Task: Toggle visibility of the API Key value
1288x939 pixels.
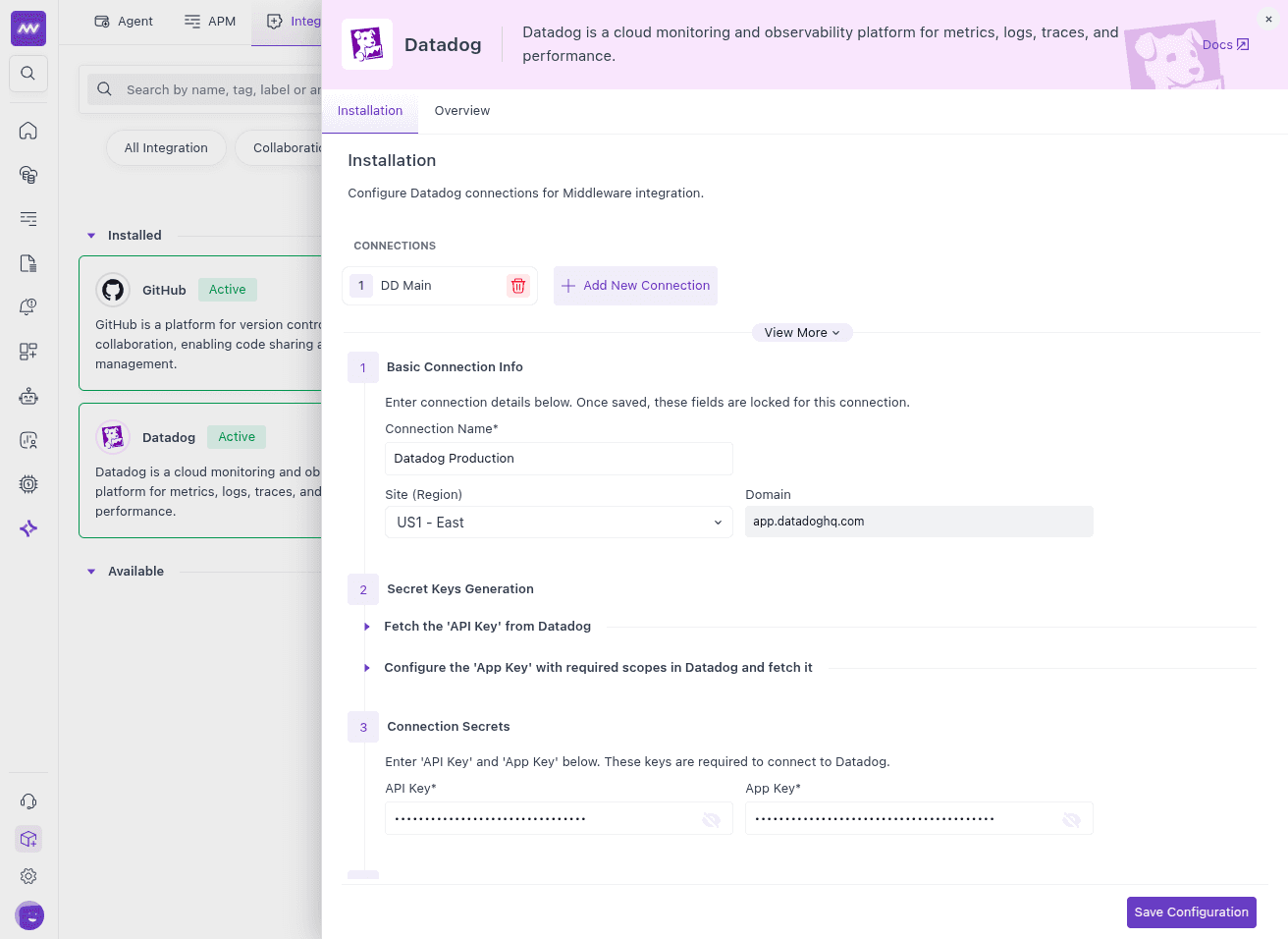Action: [x=711, y=818]
